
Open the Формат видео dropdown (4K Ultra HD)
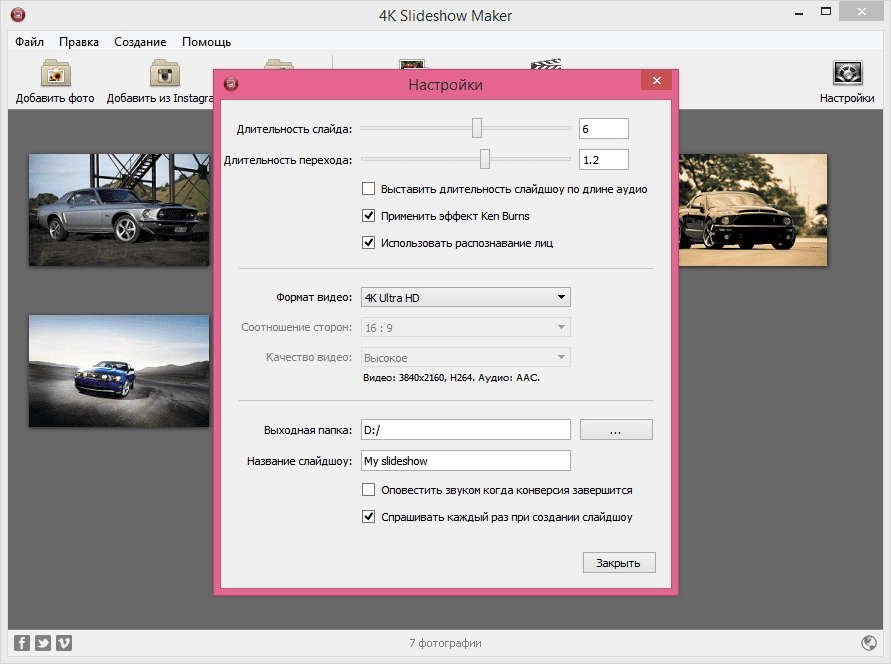tap(465, 297)
